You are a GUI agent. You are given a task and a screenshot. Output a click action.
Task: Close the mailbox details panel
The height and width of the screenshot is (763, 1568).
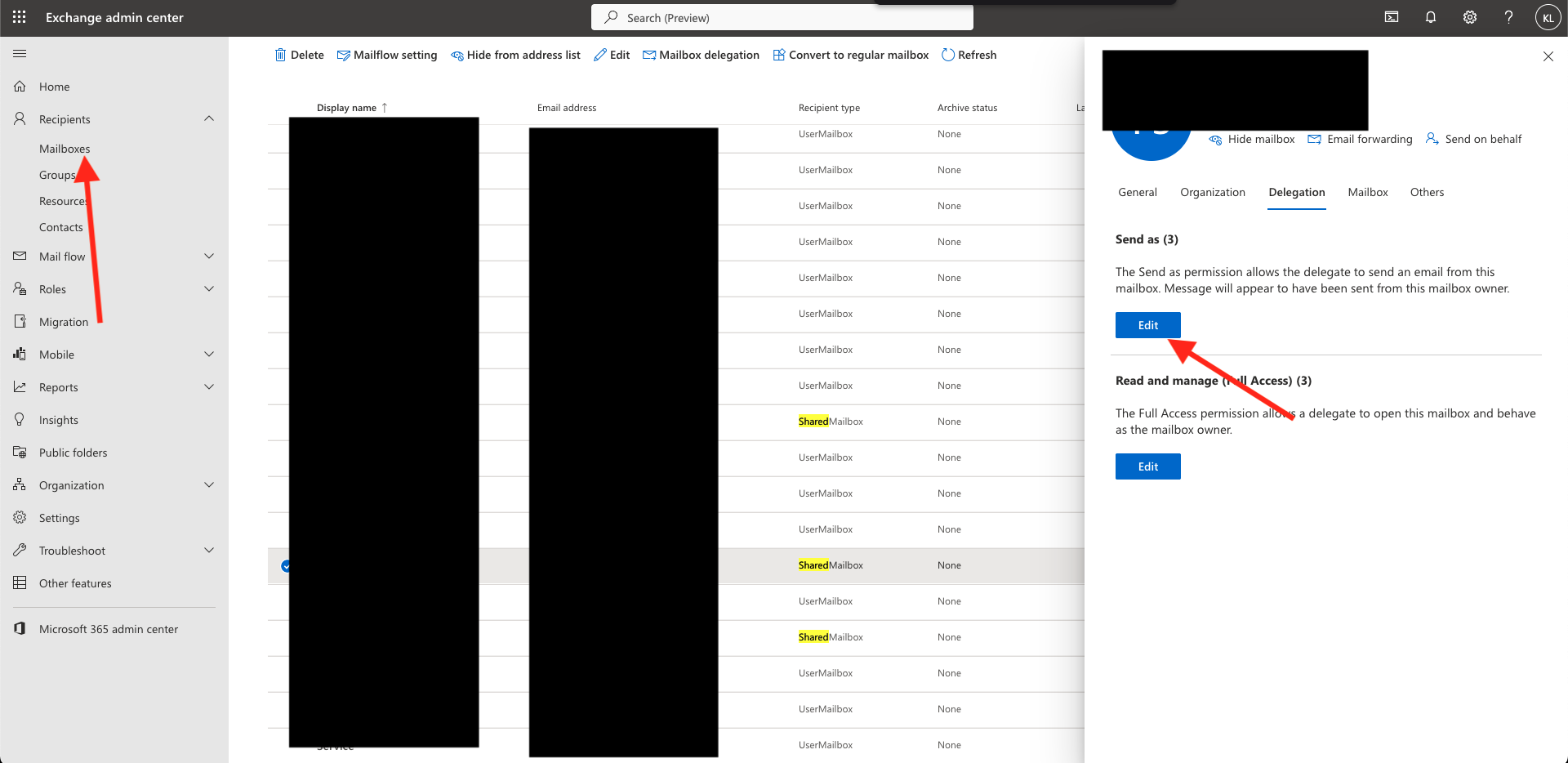(1548, 56)
